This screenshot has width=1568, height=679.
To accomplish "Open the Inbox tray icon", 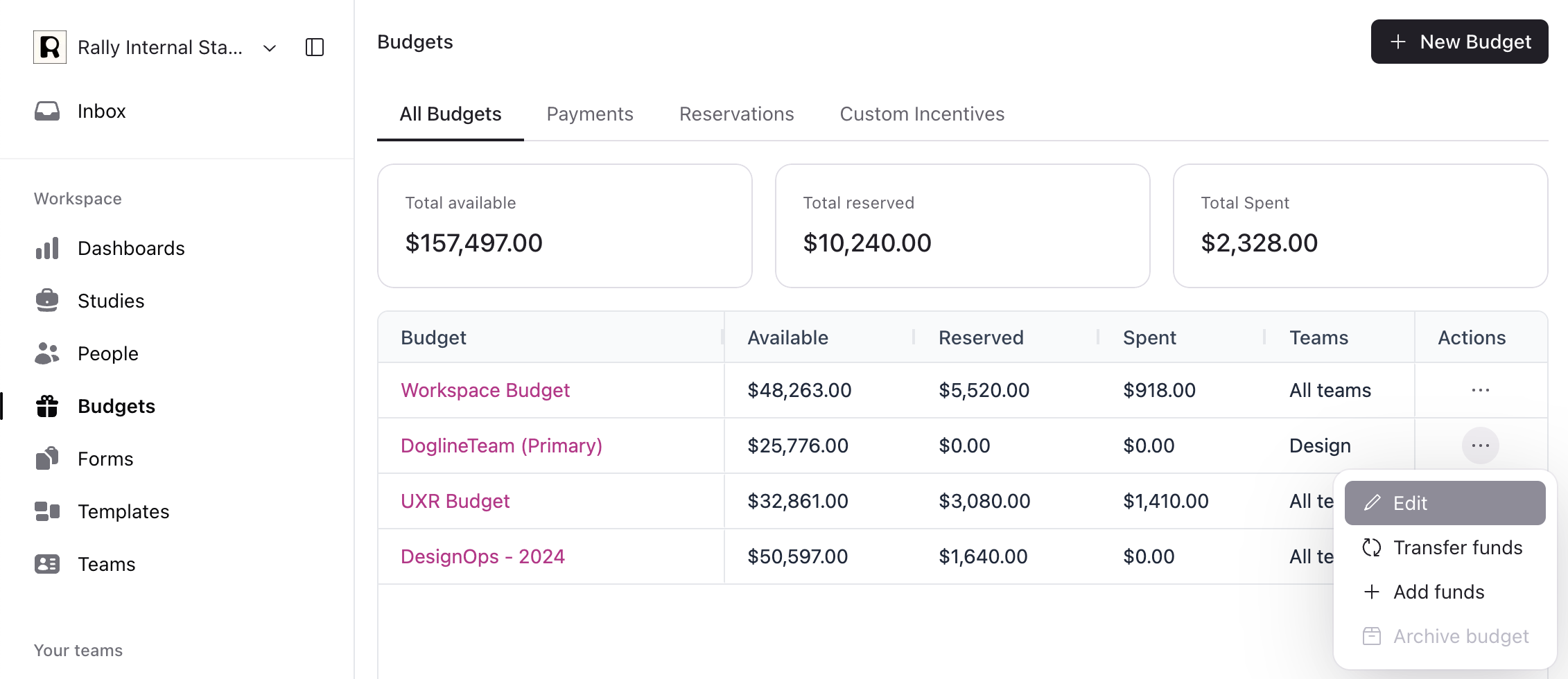I will coord(47,111).
